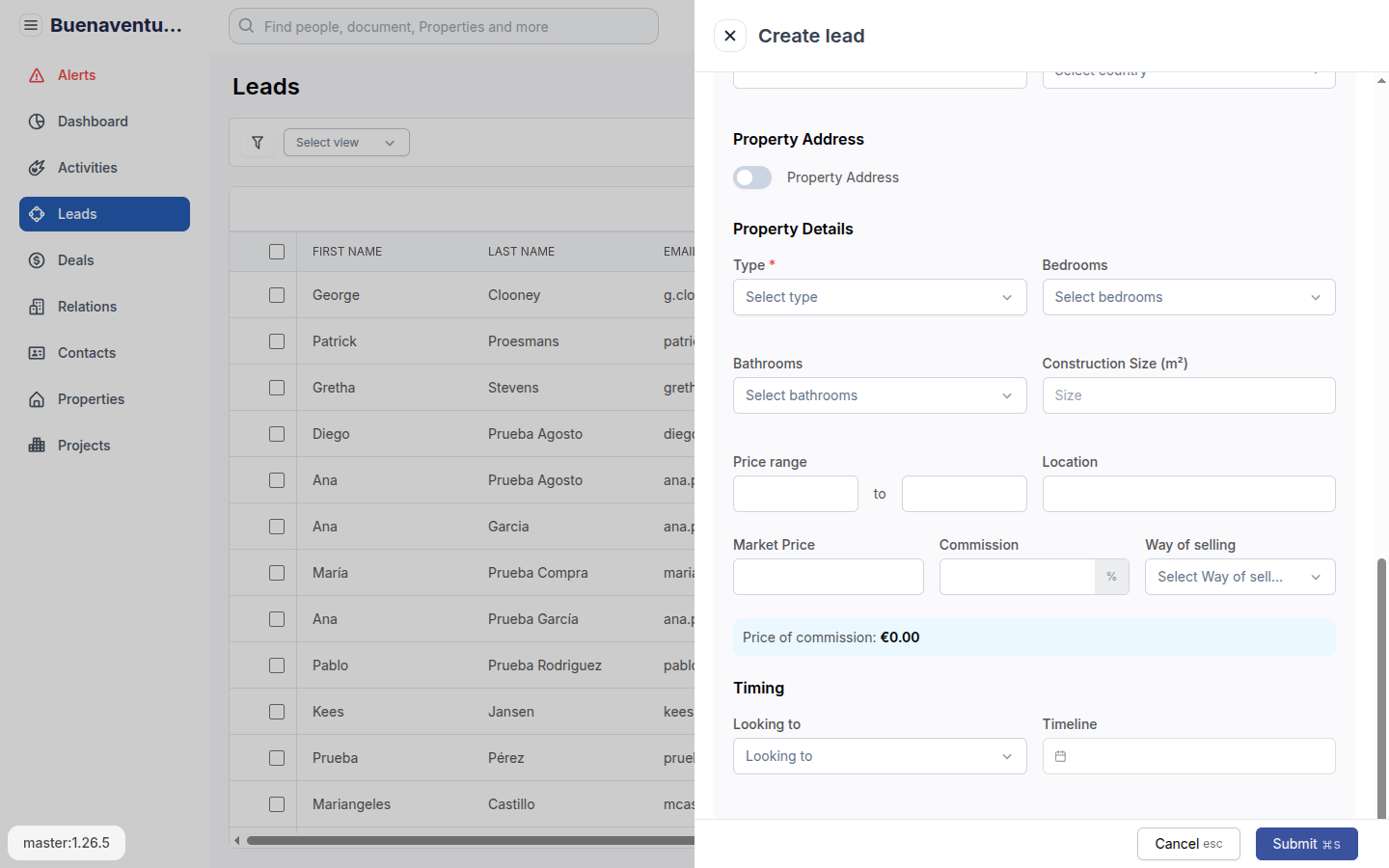
Task: Check the select-all header checkbox
Action: 277,252
